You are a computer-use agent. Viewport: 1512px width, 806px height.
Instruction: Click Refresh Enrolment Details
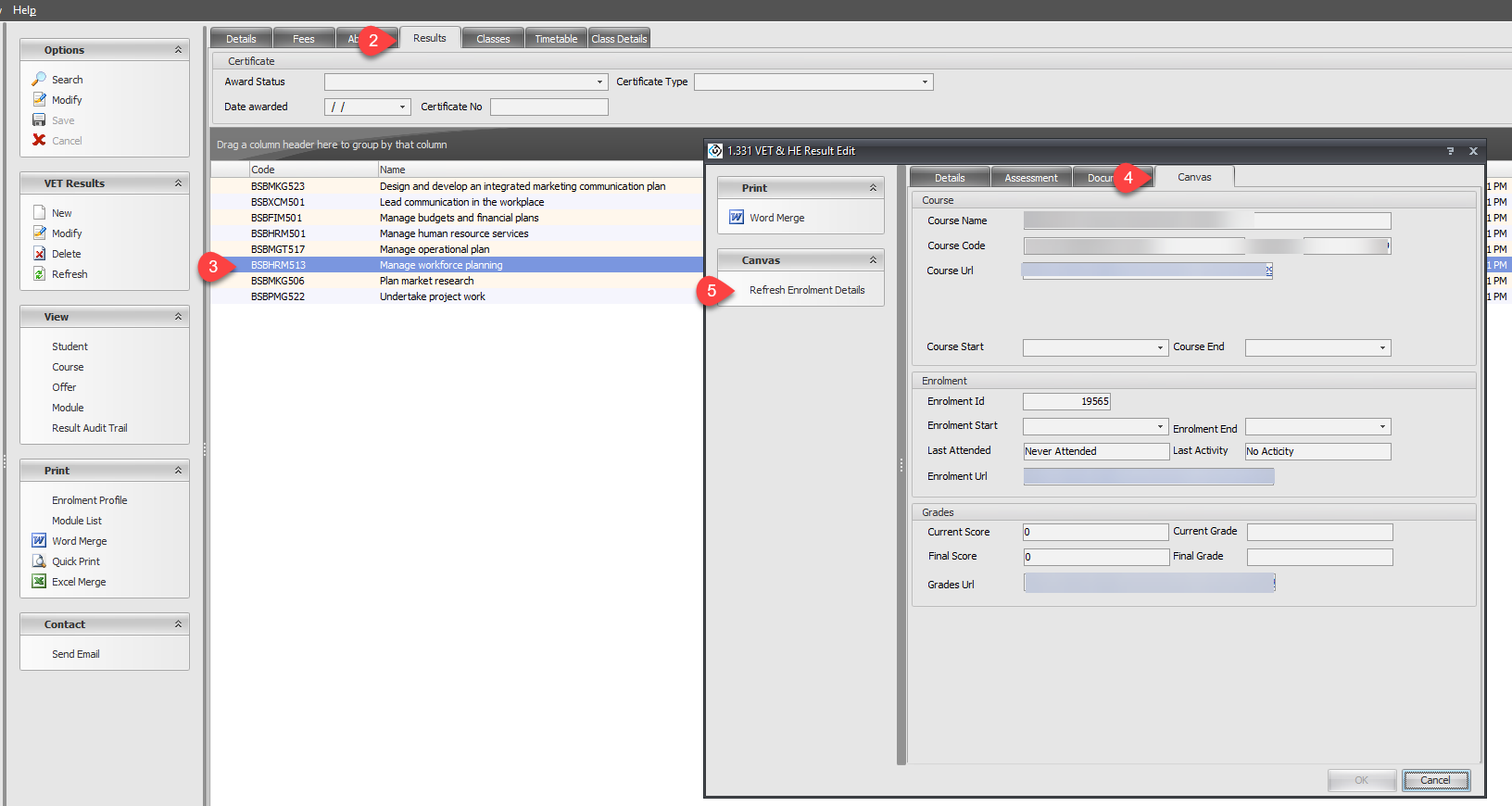tap(806, 290)
